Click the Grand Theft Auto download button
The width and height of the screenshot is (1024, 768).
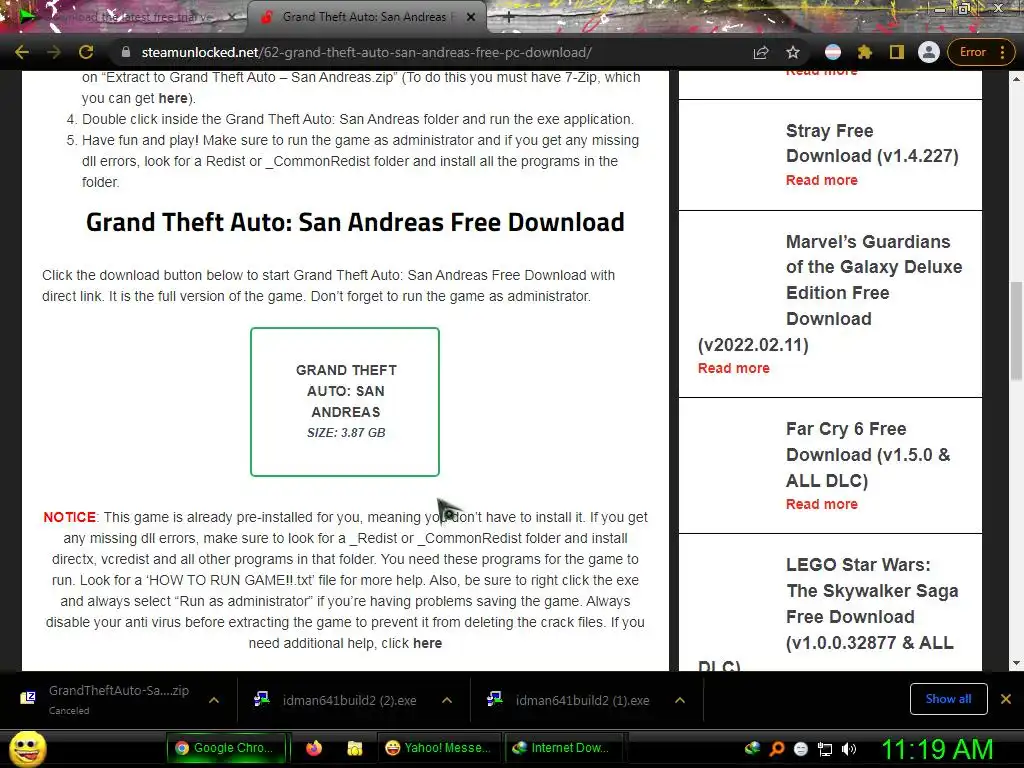pos(345,402)
